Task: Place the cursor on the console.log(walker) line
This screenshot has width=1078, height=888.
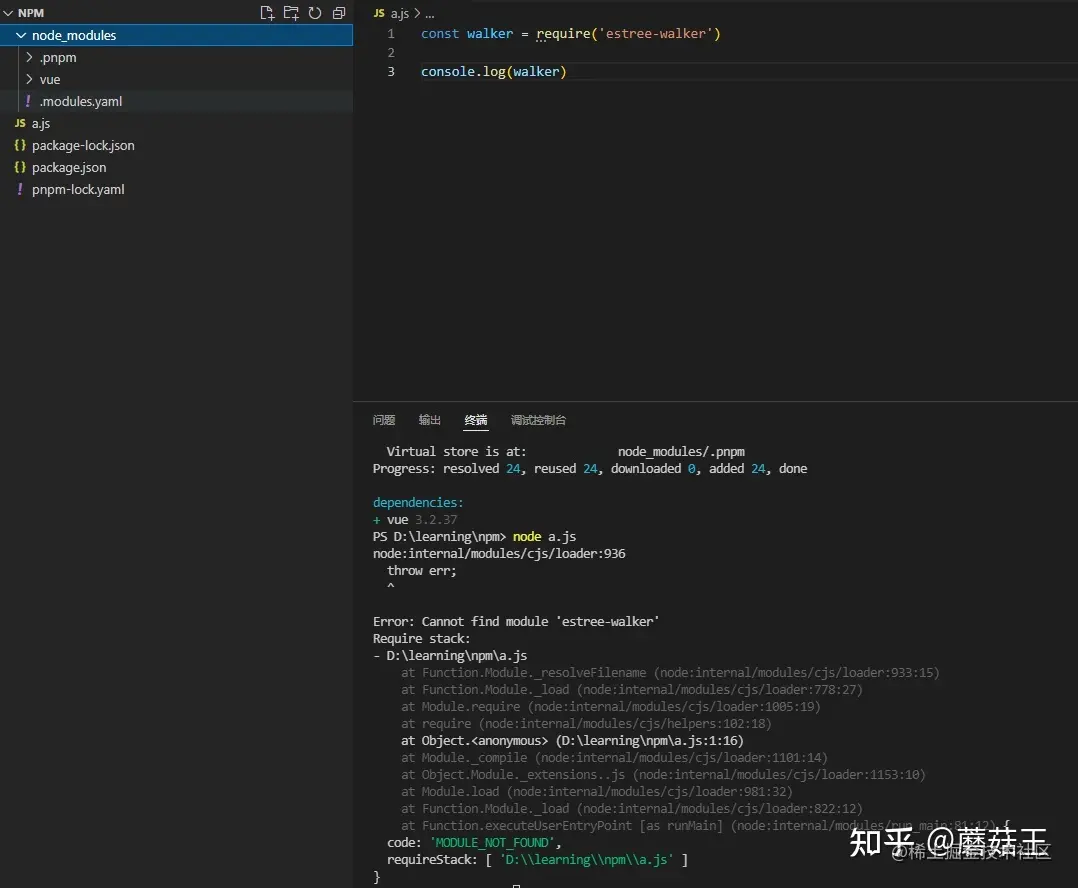Action: click(494, 71)
